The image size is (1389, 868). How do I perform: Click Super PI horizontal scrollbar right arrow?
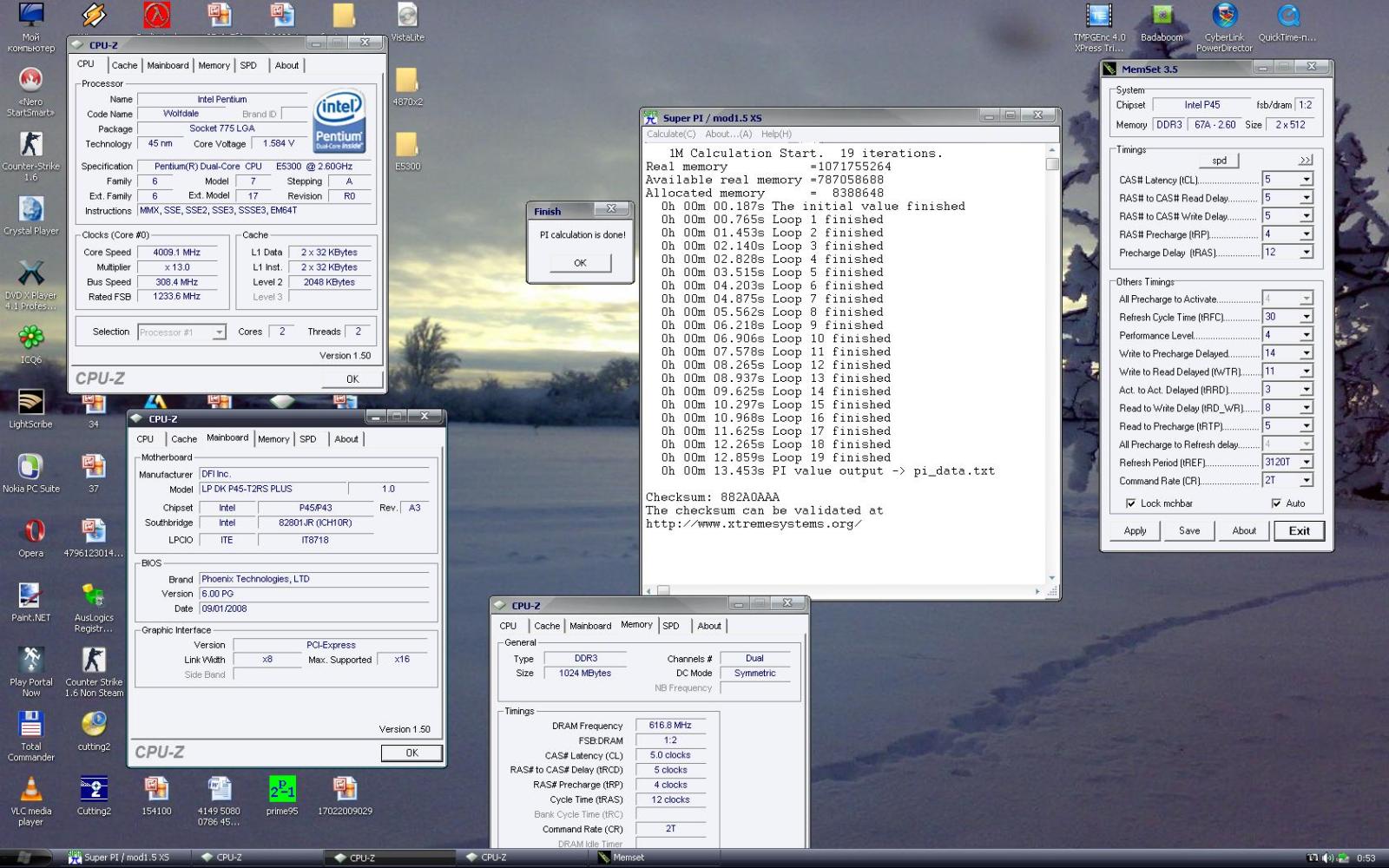[x=1037, y=591]
